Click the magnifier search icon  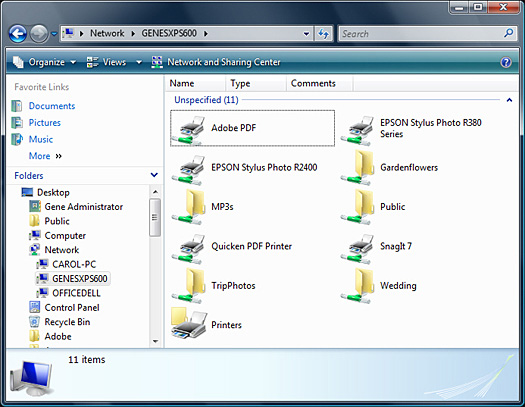tap(508, 33)
